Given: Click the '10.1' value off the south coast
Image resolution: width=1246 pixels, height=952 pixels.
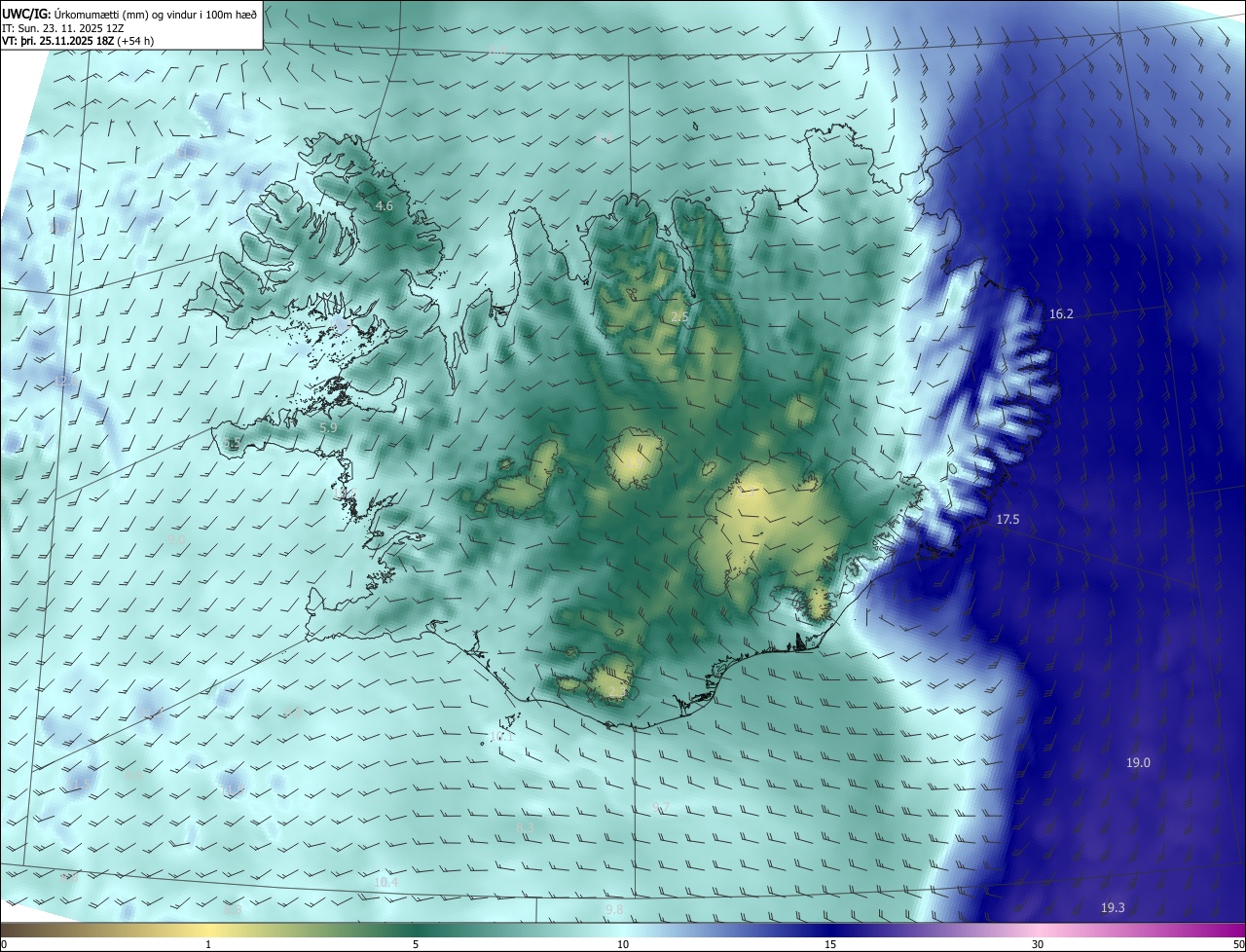Looking at the screenshot, I should (x=501, y=736).
